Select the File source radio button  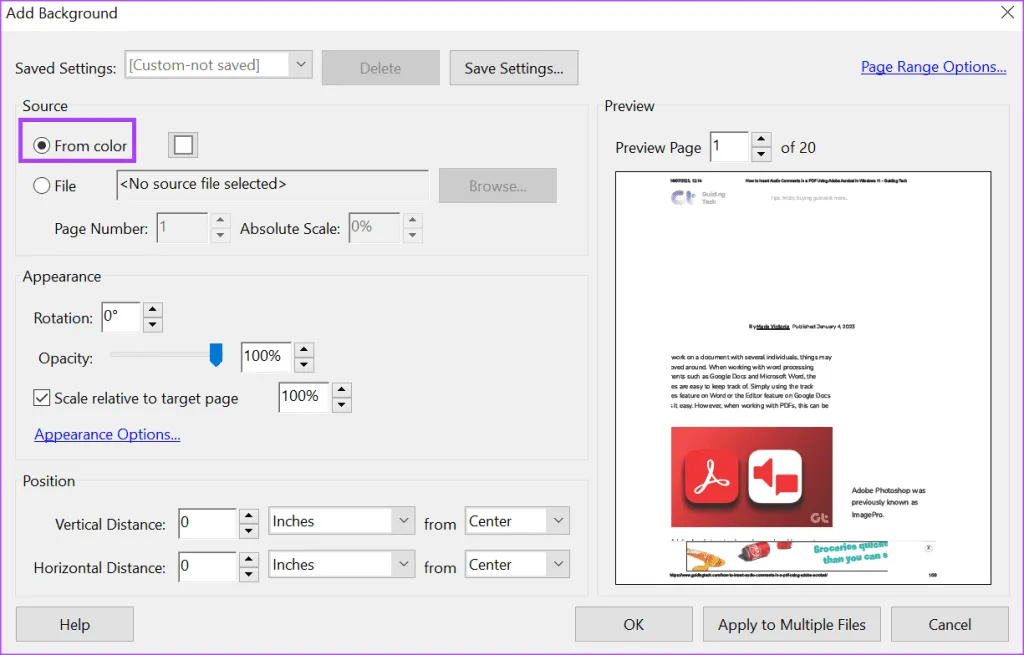pos(42,185)
